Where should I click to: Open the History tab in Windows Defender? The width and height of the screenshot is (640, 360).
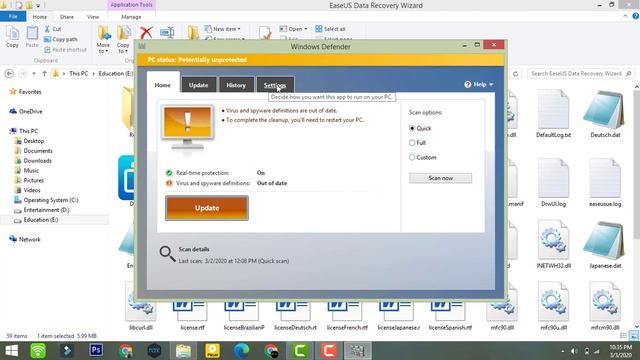click(x=236, y=85)
